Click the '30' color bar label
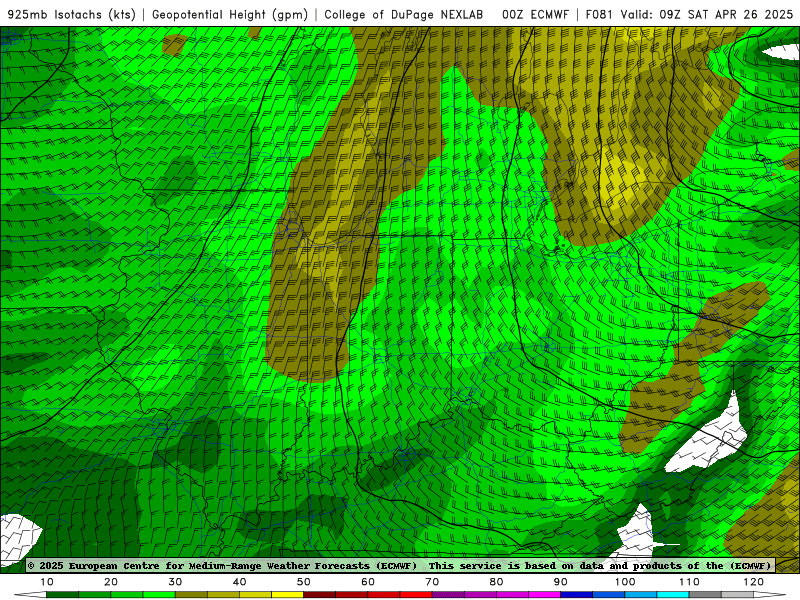Screen dimensions: 800x600 [175, 582]
